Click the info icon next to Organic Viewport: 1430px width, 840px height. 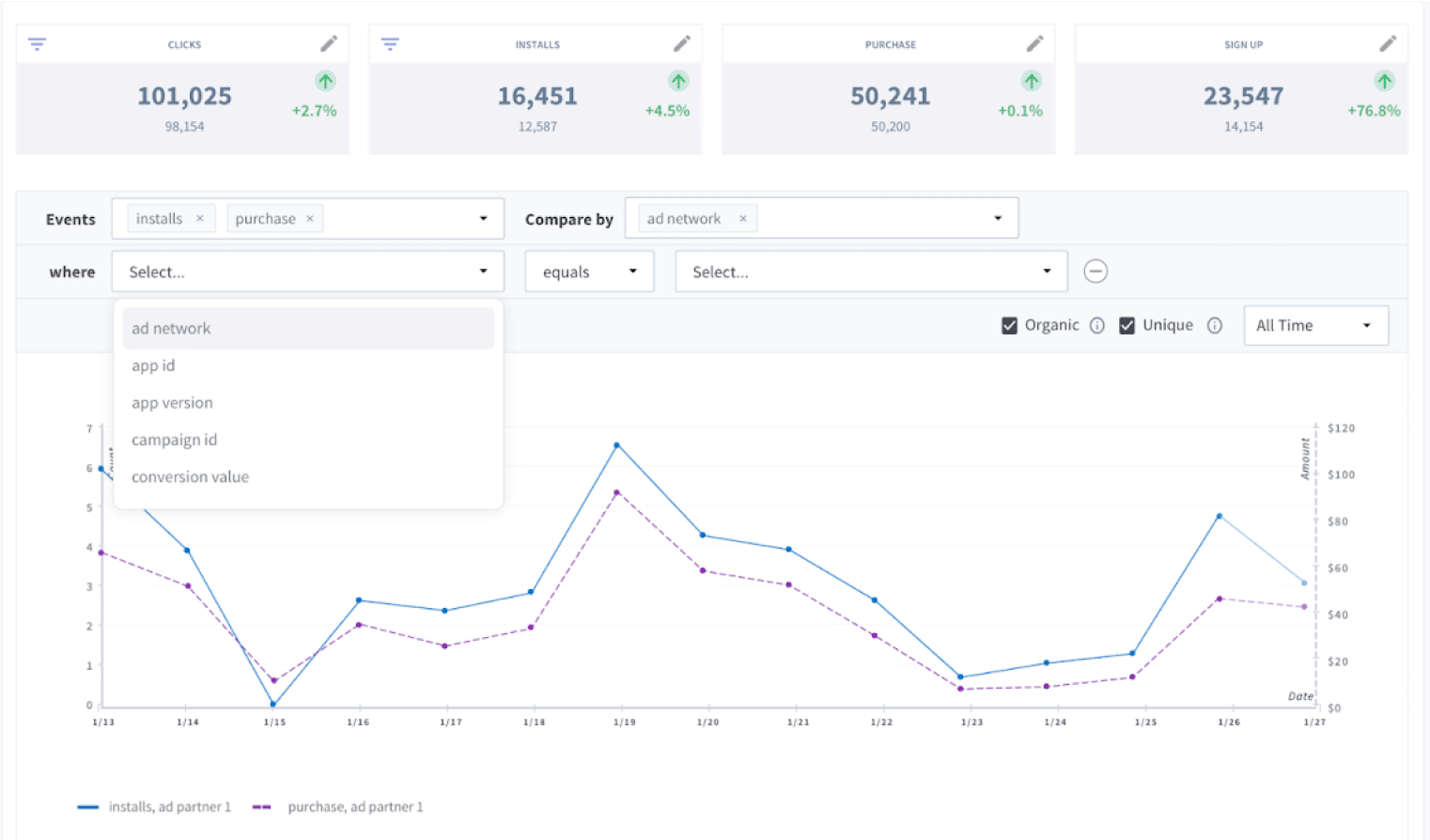point(1096,325)
